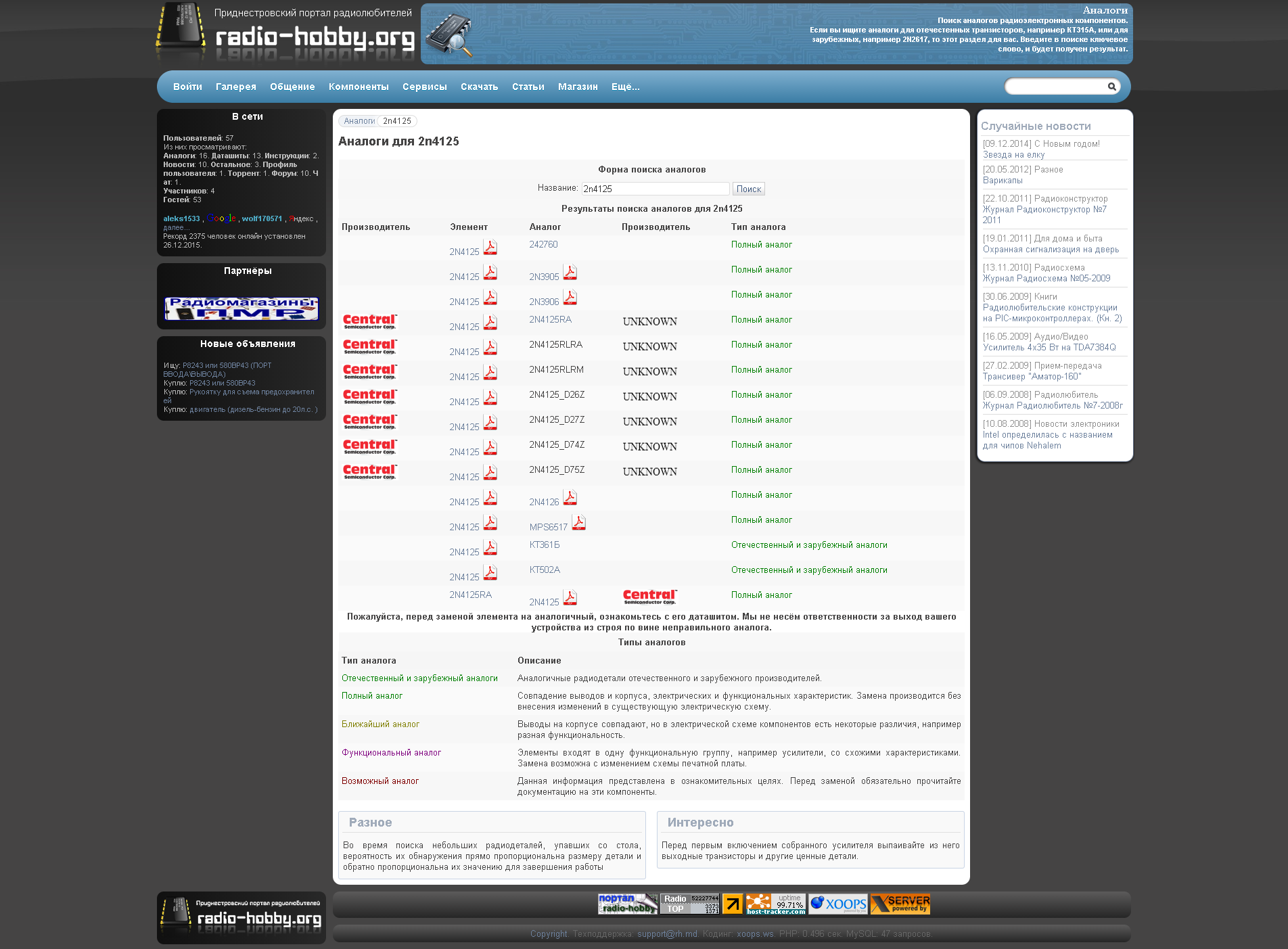
Task: Open the Компоненты menu
Action: [x=359, y=87]
